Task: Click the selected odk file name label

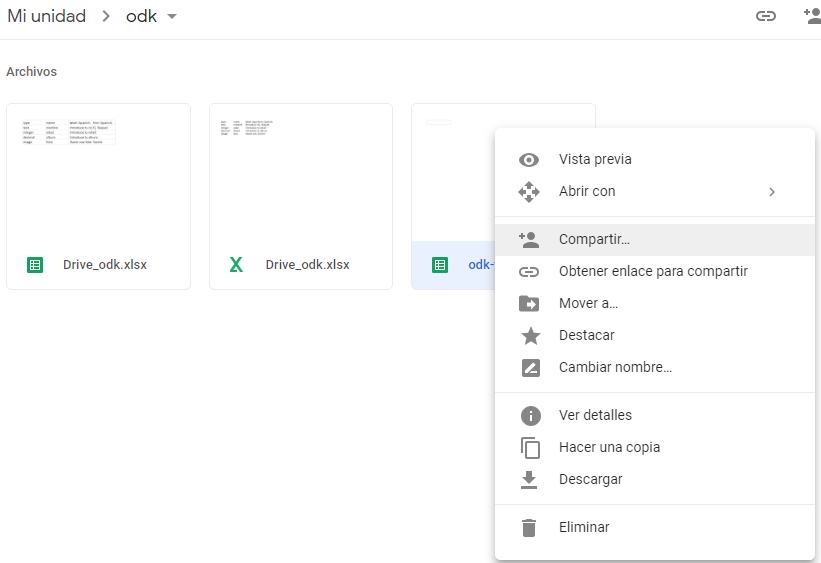Action: click(x=481, y=265)
